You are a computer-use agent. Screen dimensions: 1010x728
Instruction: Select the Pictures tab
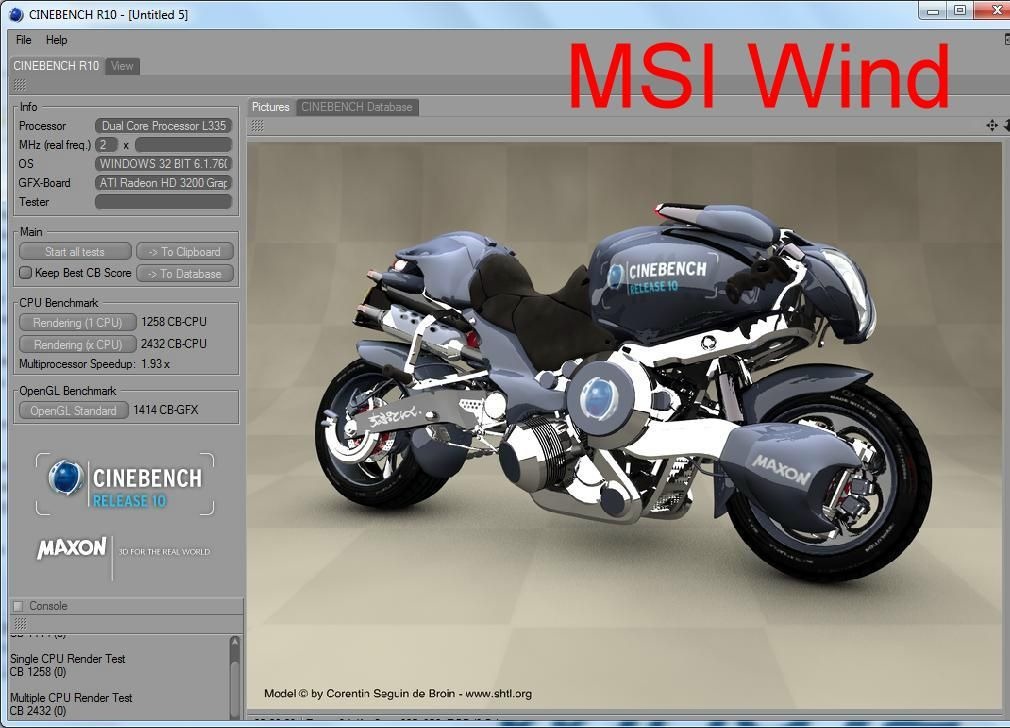270,107
